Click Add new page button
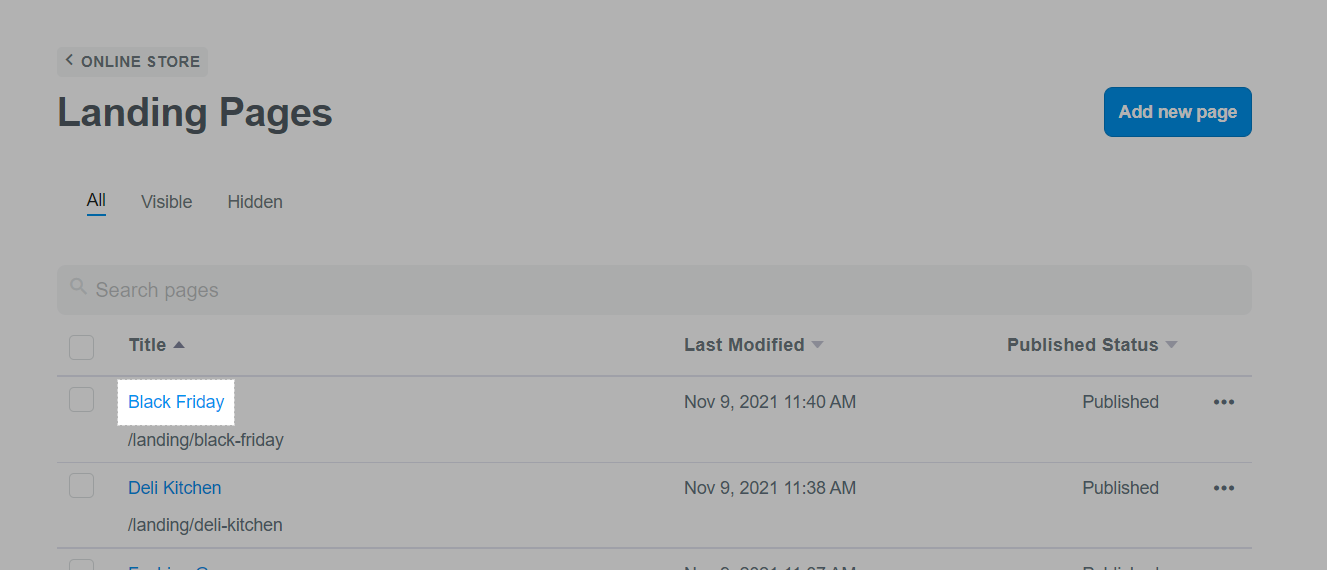This screenshot has height=570, width=1327. 1177,112
